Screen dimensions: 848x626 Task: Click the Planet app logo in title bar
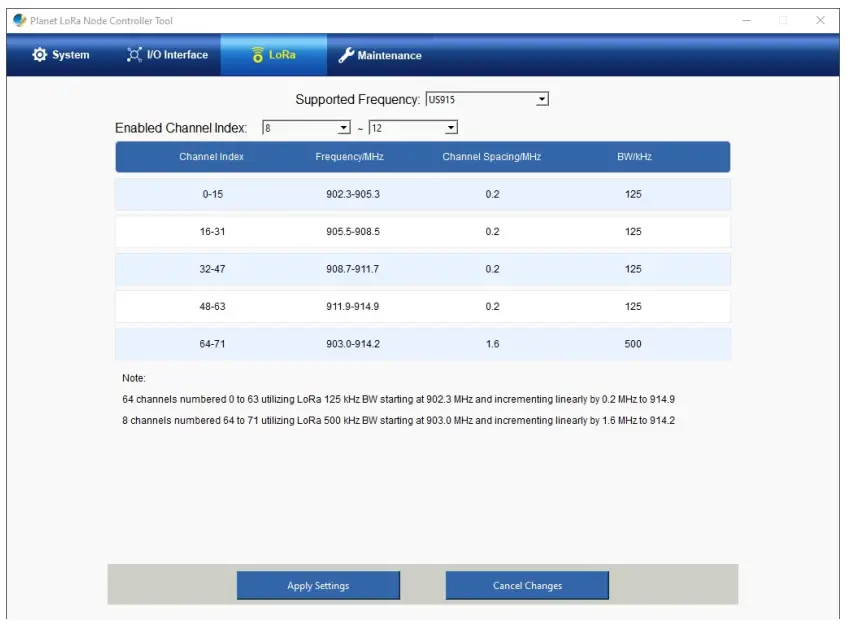19,21
